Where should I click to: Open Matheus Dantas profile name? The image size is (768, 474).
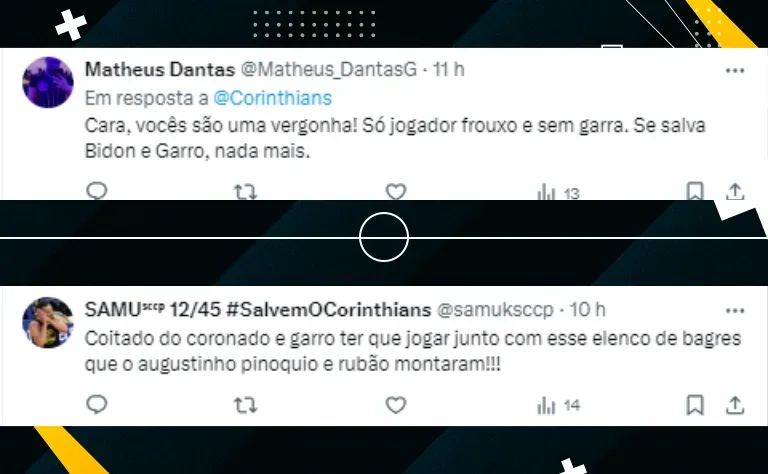[160, 70]
